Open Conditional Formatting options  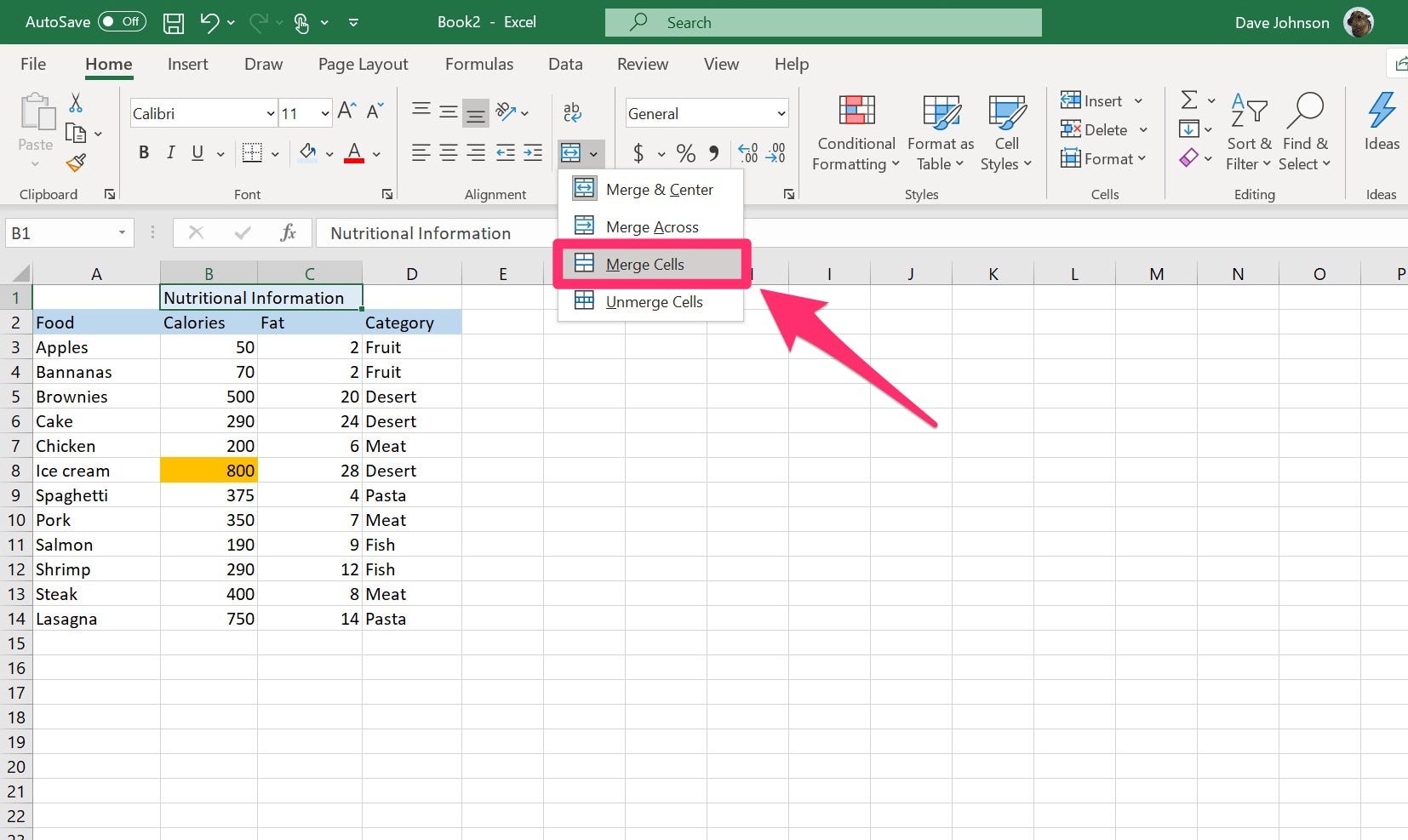tap(856, 134)
